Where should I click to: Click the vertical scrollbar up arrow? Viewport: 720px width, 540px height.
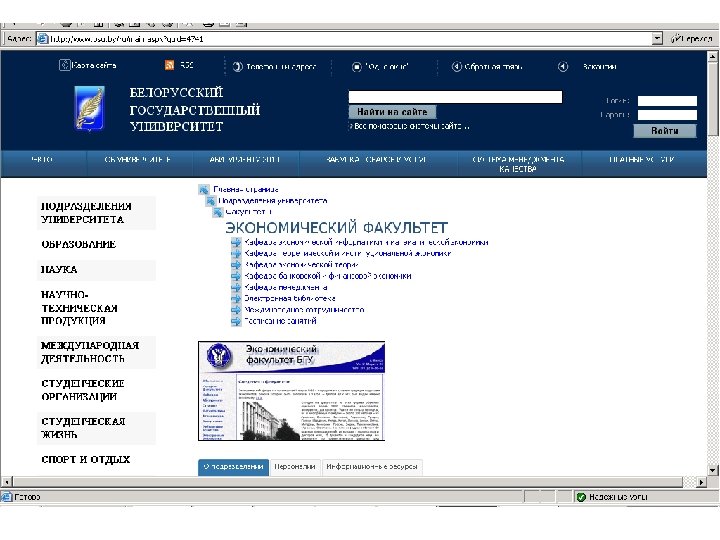(712, 56)
